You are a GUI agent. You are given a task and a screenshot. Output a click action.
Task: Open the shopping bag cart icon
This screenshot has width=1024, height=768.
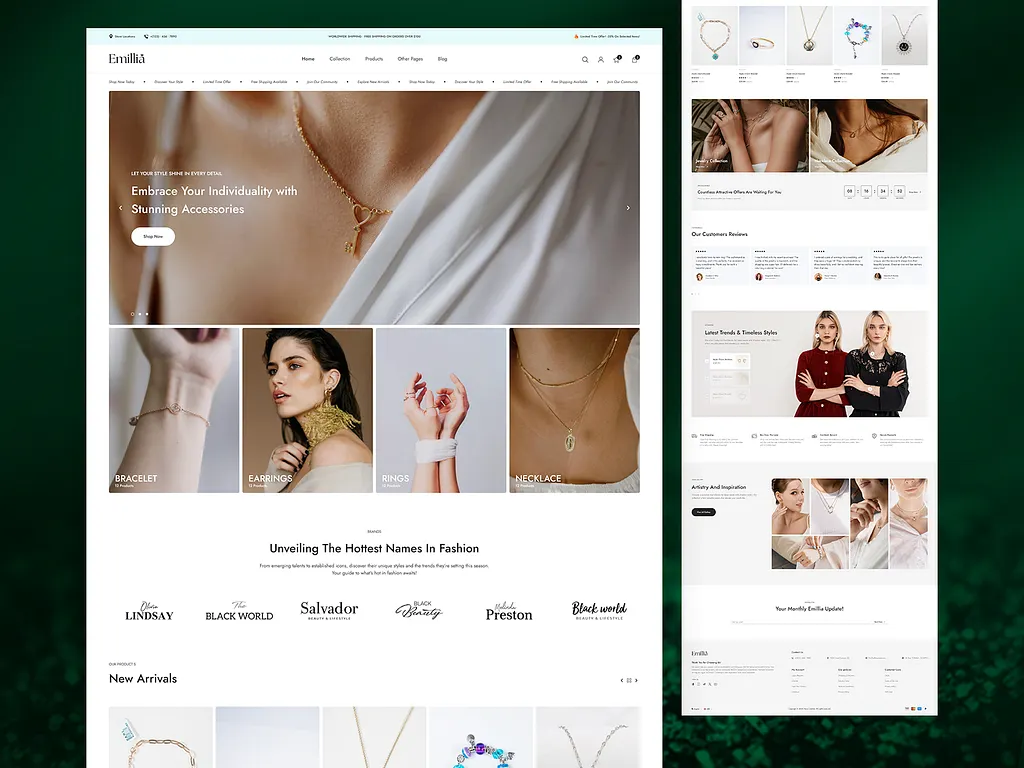(634, 60)
